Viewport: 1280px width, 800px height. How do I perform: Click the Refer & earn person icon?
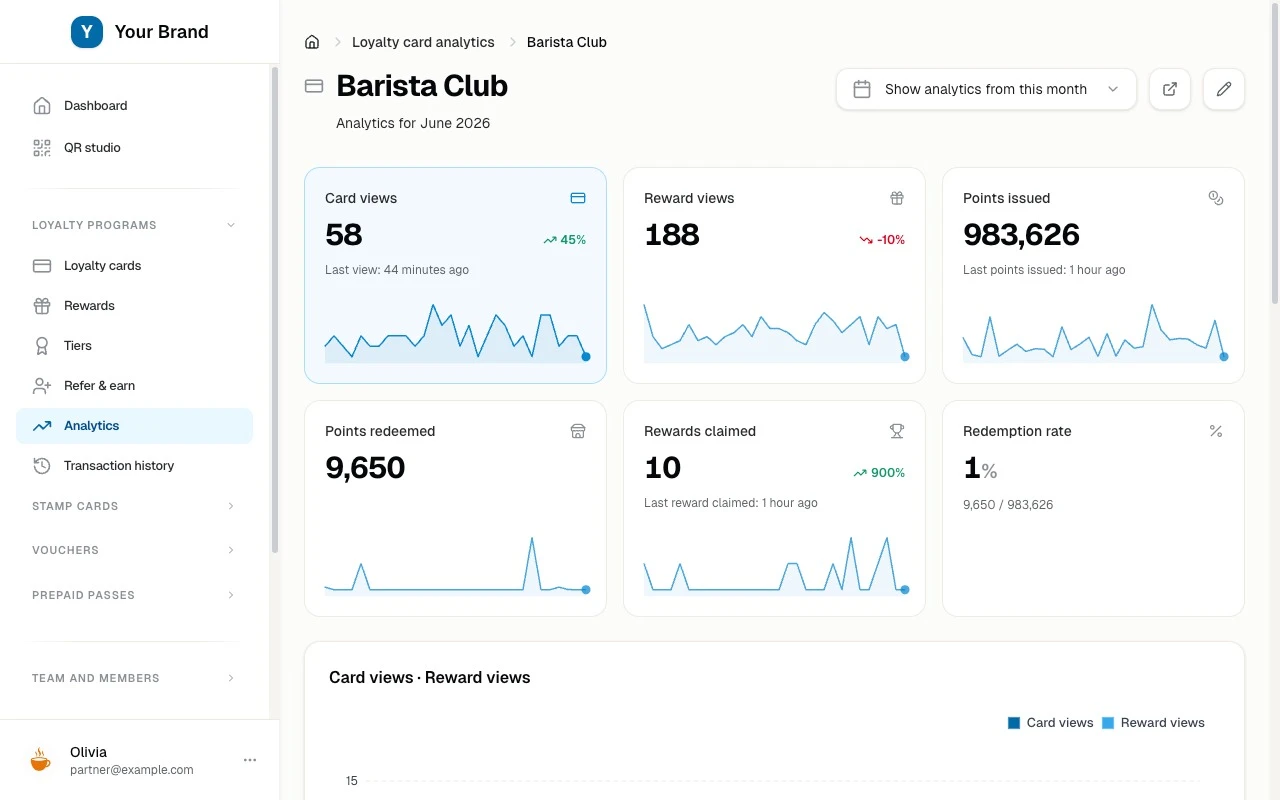pos(42,386)
